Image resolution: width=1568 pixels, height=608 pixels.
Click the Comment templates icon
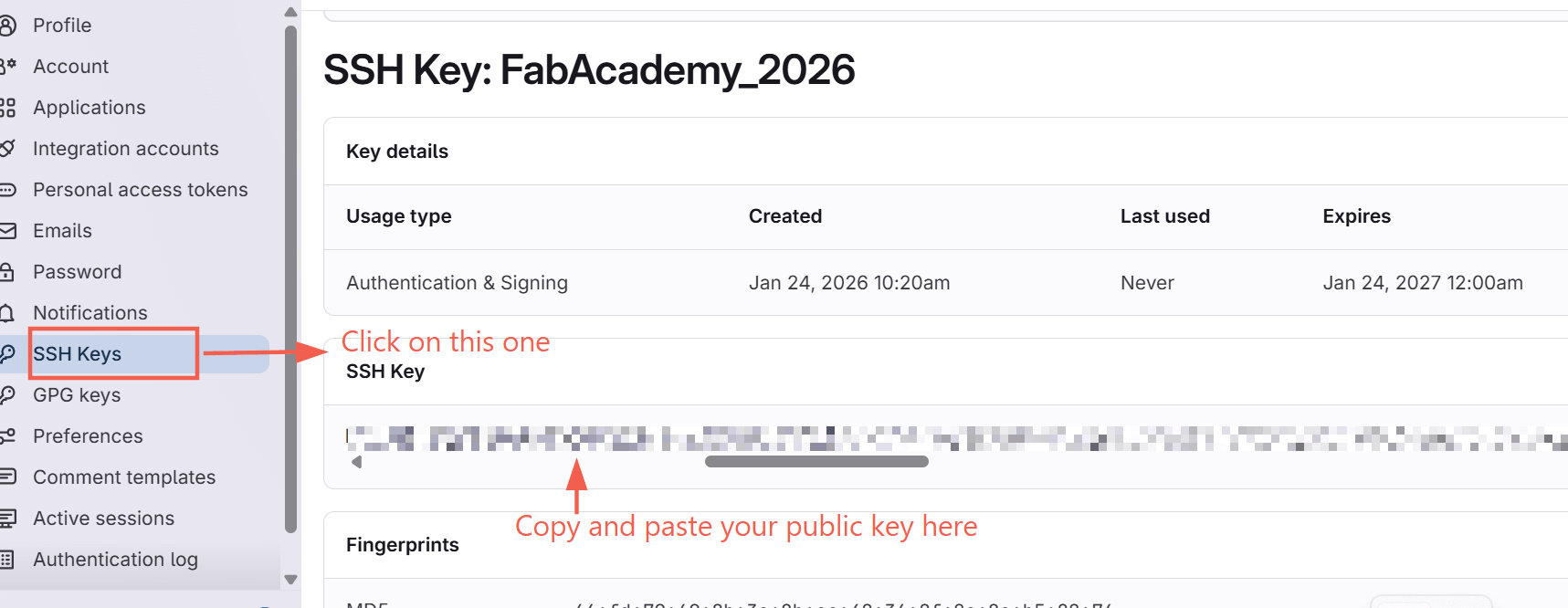tap(9, 477)
